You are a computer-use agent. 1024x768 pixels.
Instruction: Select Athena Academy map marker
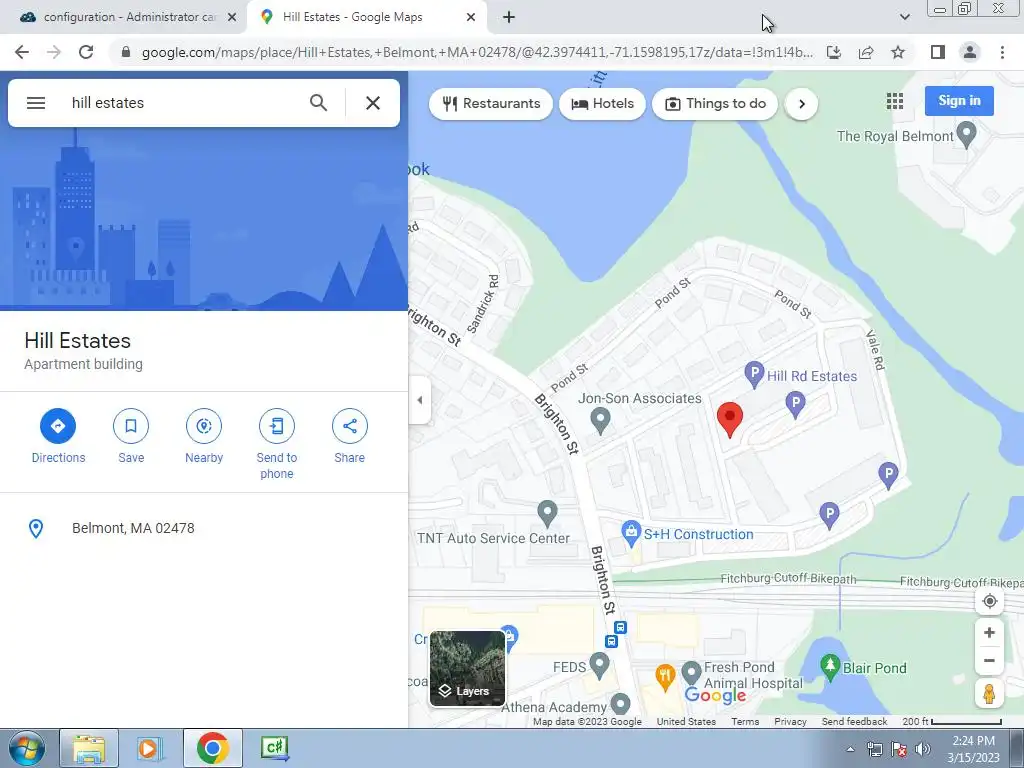[x=620, y=705]
